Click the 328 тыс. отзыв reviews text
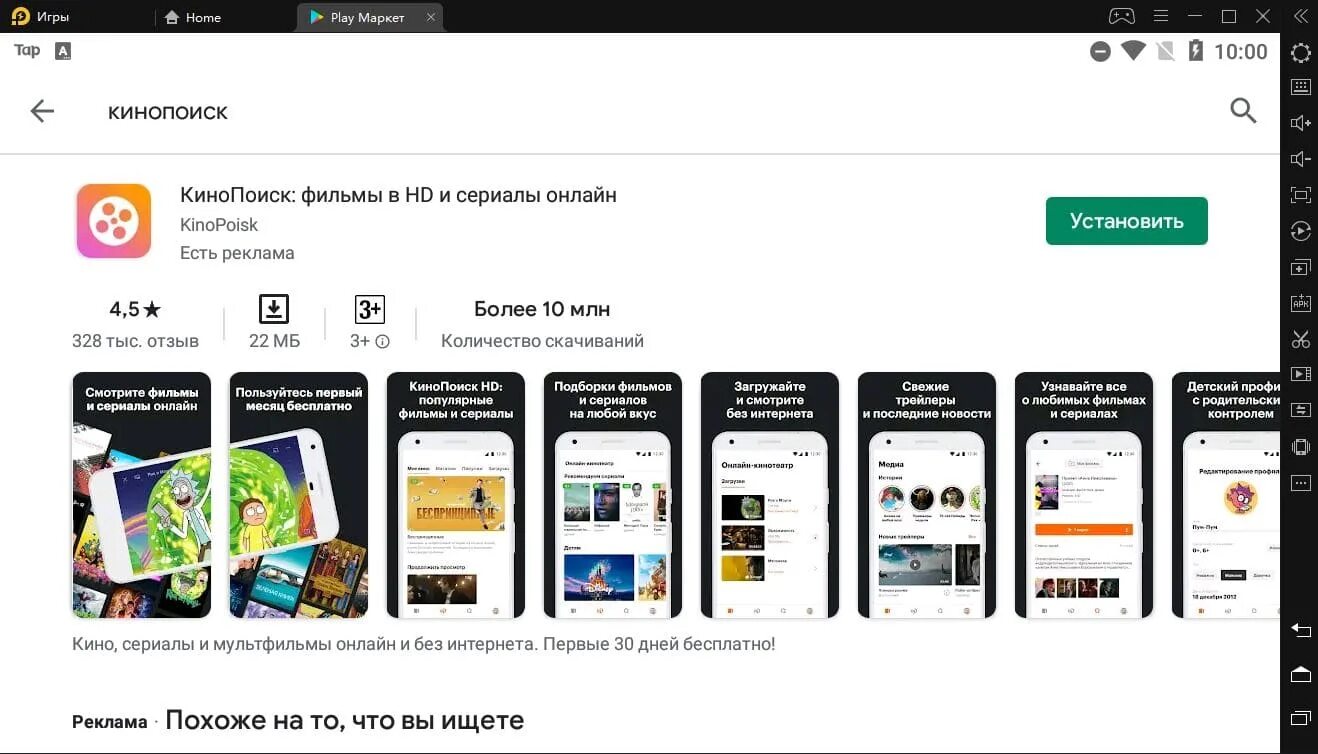Screen dimensions: 1318x754 (135, 341)
